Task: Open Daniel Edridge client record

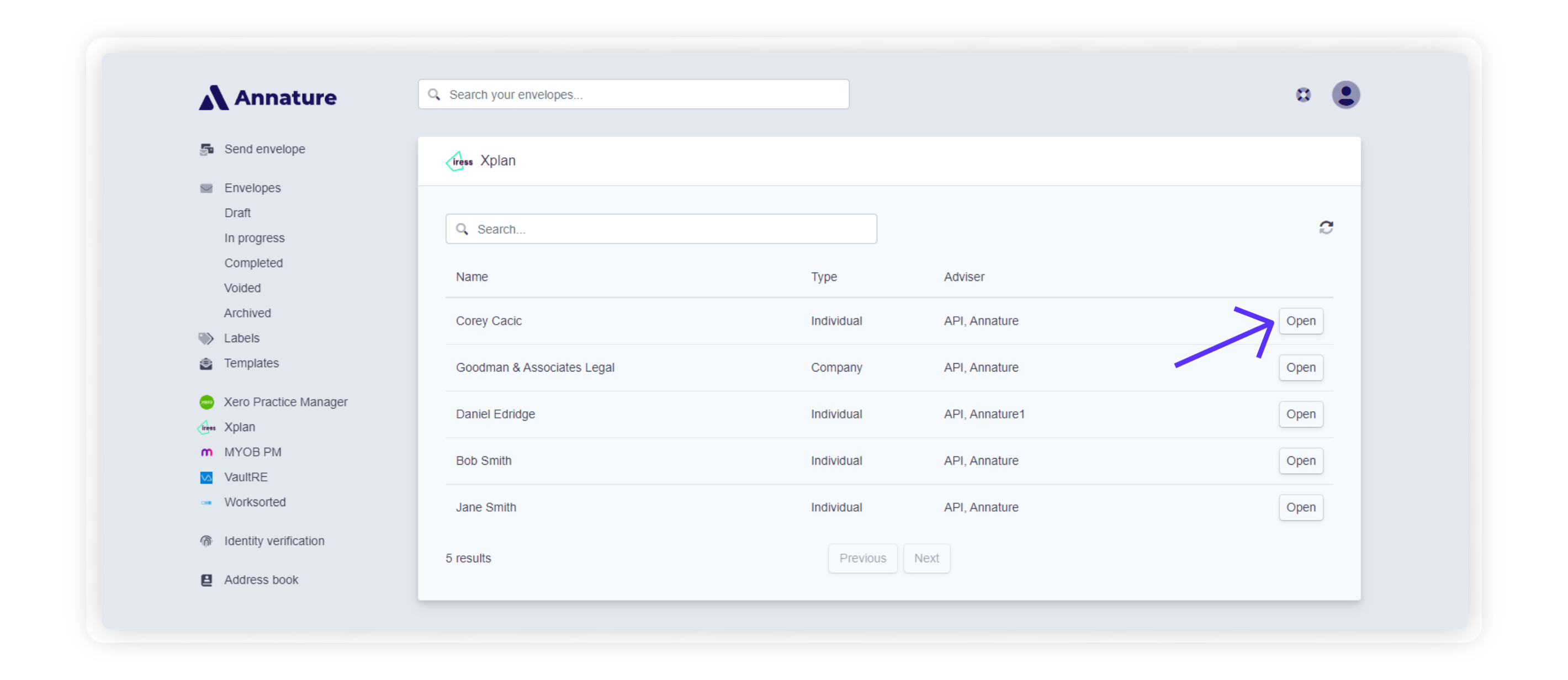Action: click(x=1301, y=414)
